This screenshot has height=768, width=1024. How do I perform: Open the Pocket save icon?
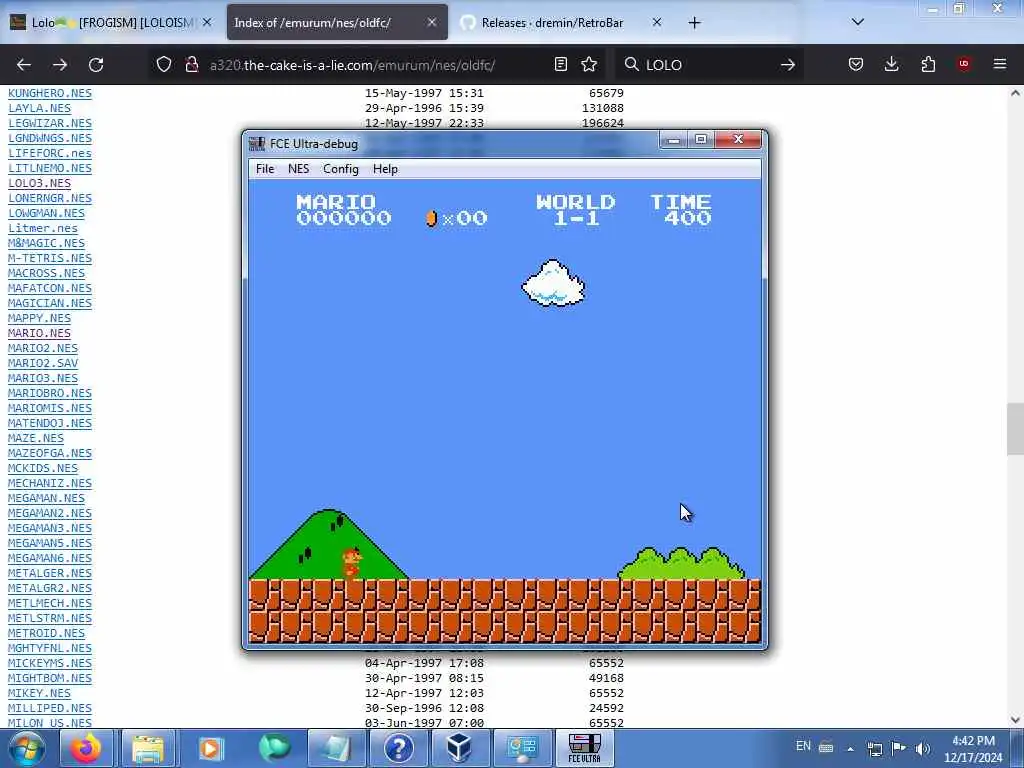click(x=856, y=64)
